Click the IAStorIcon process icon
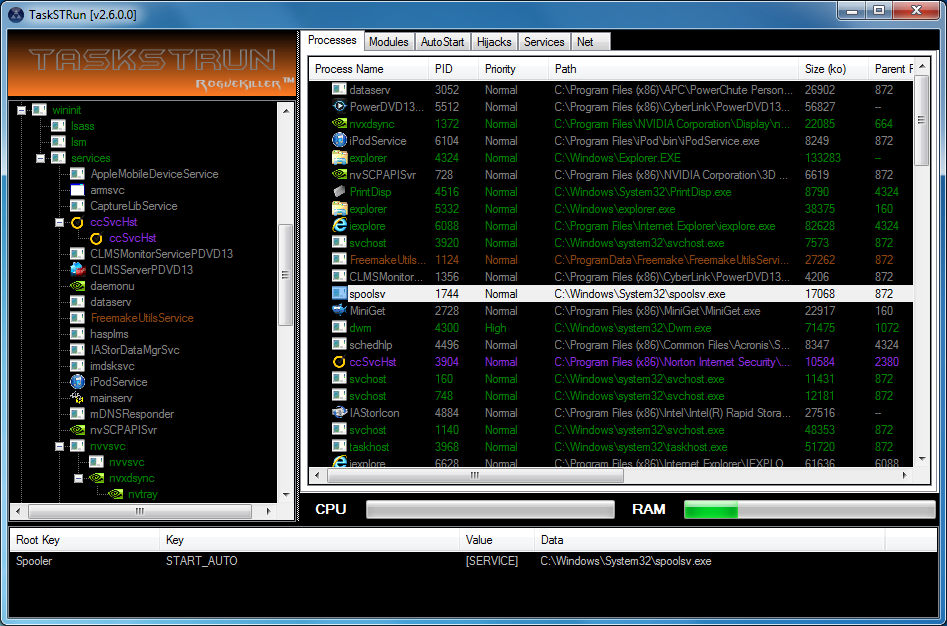Viewport: 947px width, 626px height. pyautogui.click(x=339, y=412)
